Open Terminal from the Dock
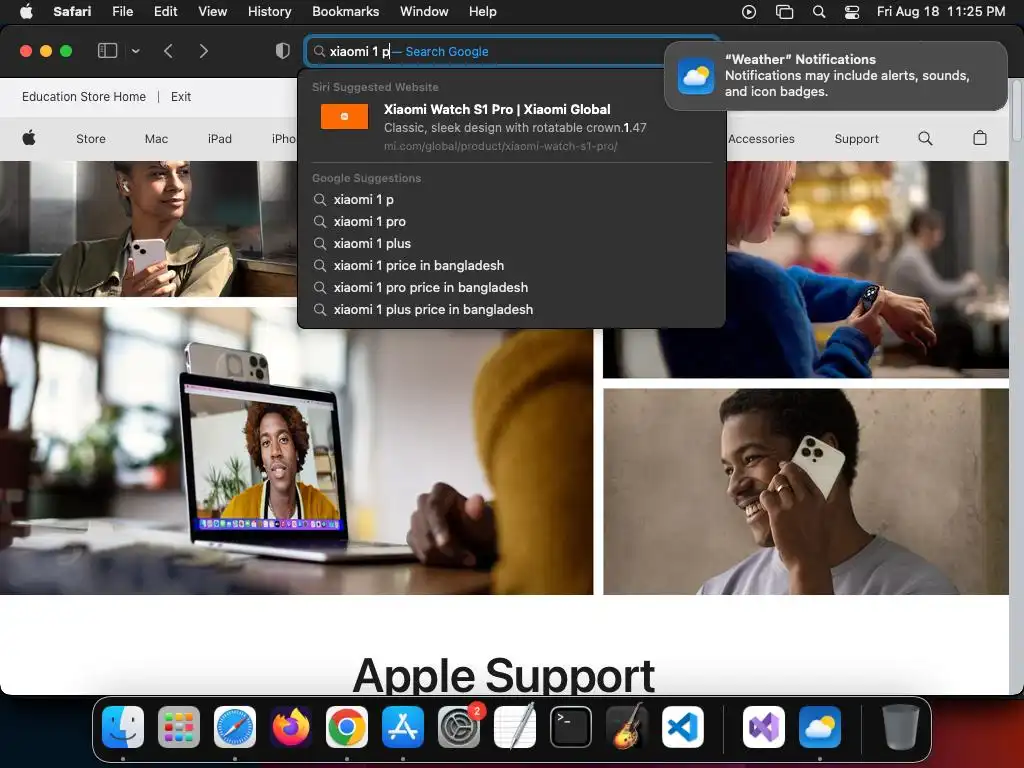The width and height of the screenshot is (1024, 768). pos(571,727)
